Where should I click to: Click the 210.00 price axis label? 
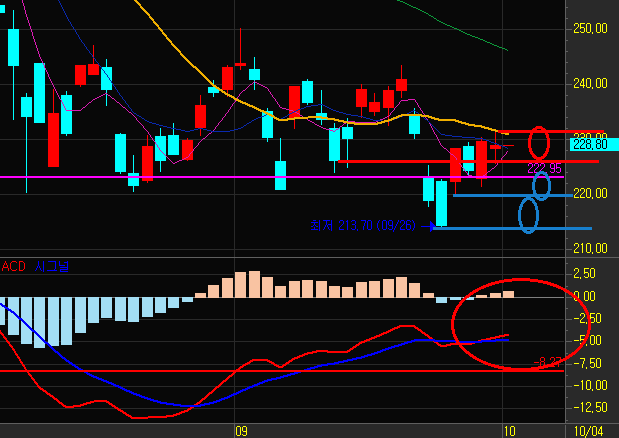[590, 247]
